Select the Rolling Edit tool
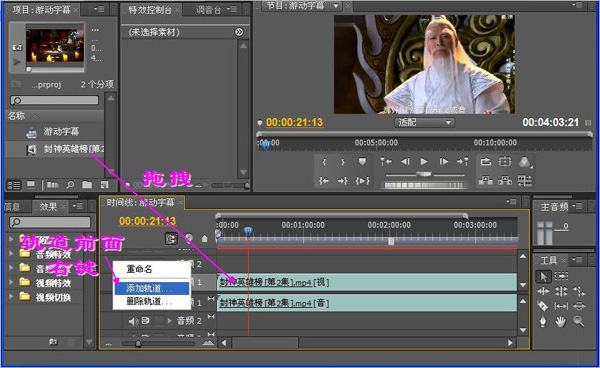Image resolution: width=600 pixels, height=368 pixels. [561, 291]
